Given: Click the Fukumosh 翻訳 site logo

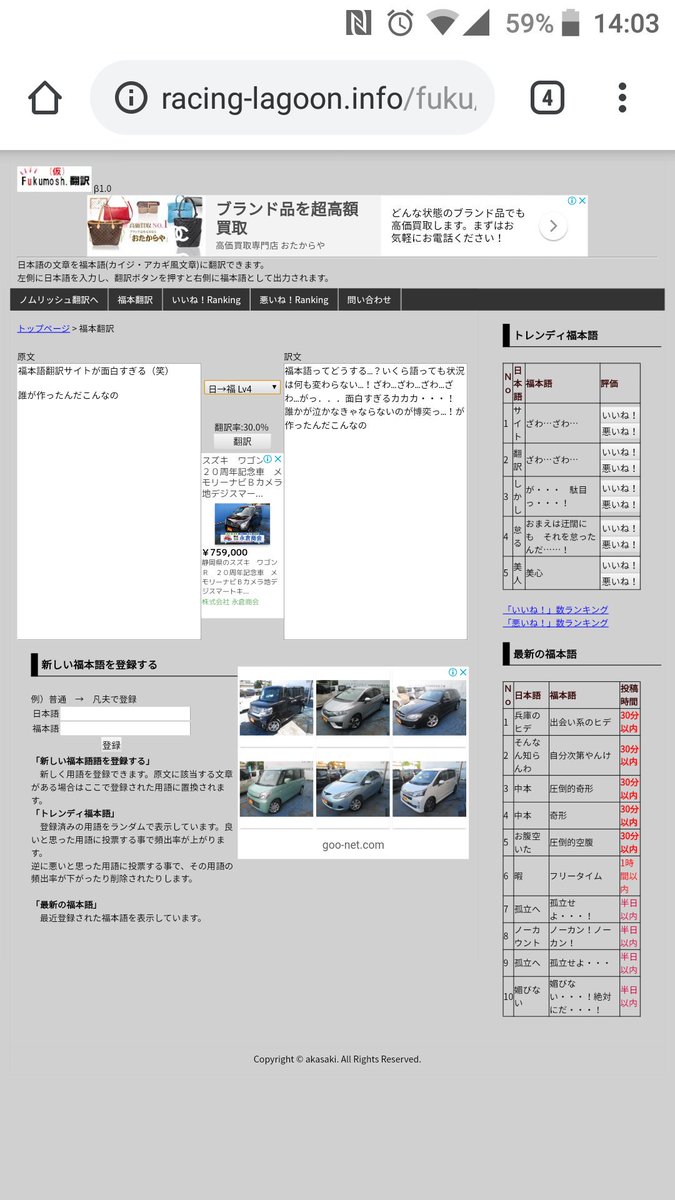Looking at the screenshot, I should [54, 178].
